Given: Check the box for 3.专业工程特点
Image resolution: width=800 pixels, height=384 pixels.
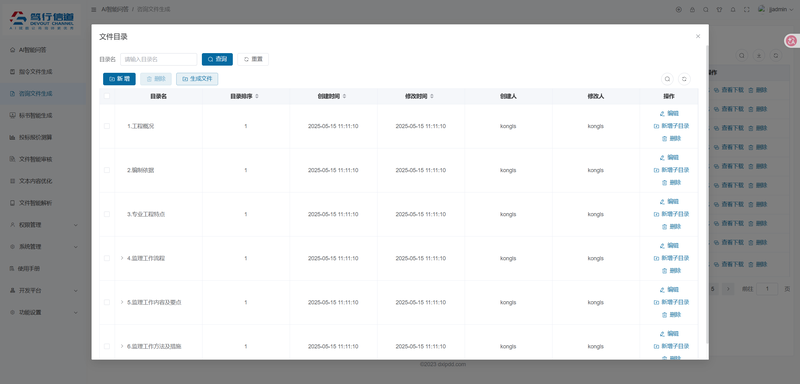Looking at the screenshot, I should (x=107, y=214).
